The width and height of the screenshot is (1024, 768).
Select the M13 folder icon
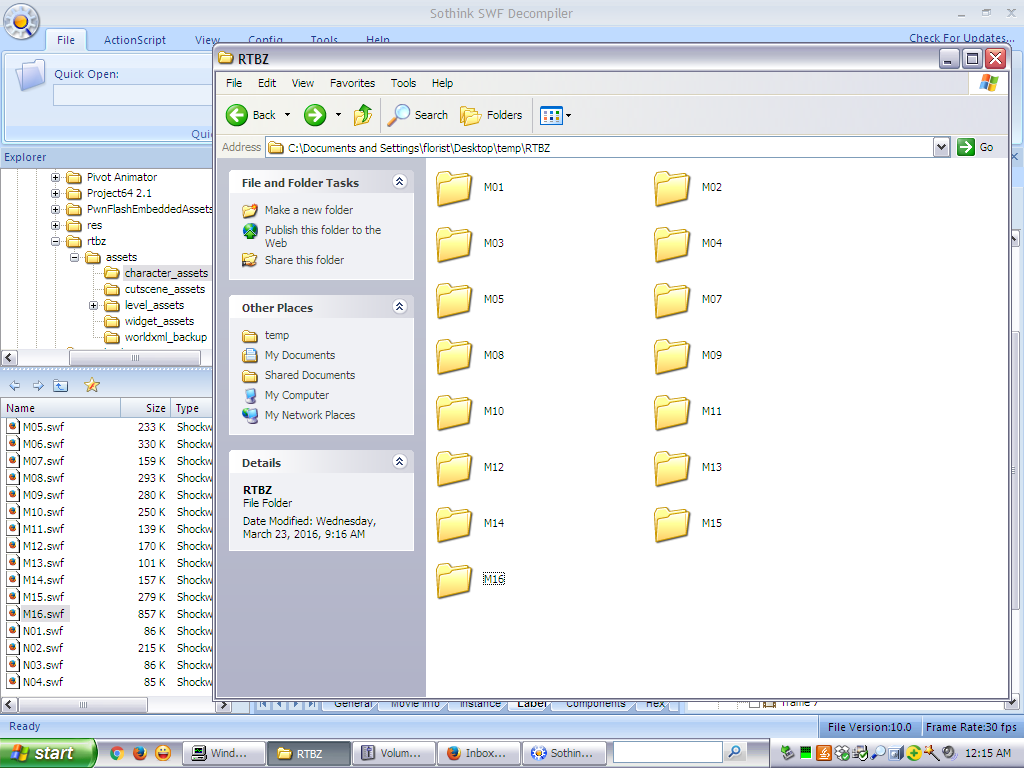pos(672,468)
